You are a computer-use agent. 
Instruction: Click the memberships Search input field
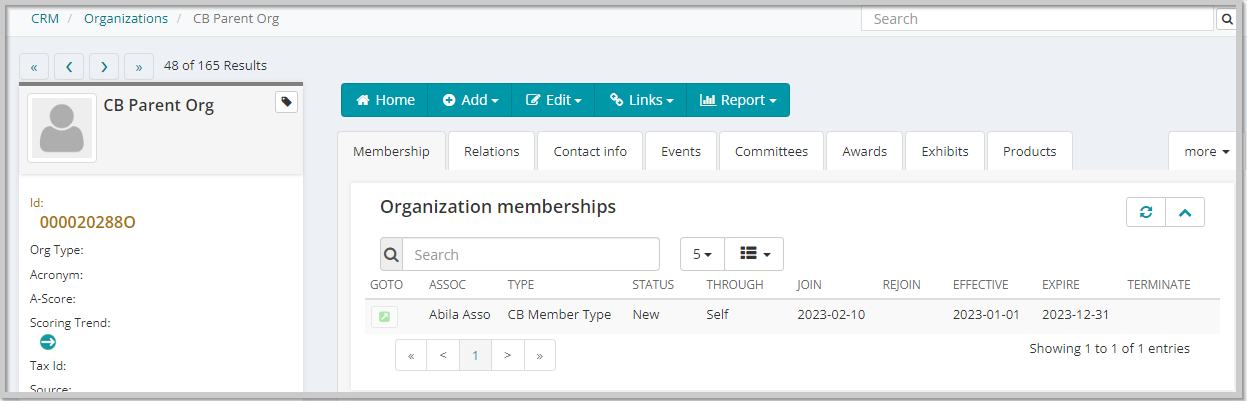pyautogui.click(x=531, y=254)
